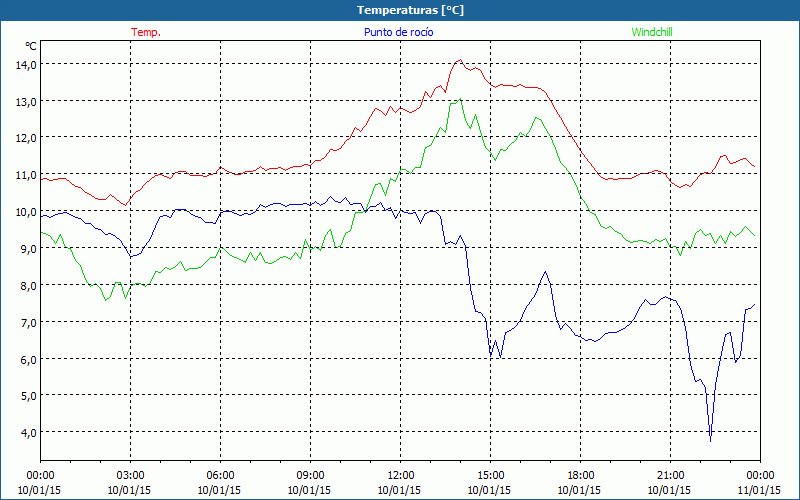Viewport: 800px width, 500px height.
Task: Click the red temperature peak near 14:00
Action: (x=460, y=60)
